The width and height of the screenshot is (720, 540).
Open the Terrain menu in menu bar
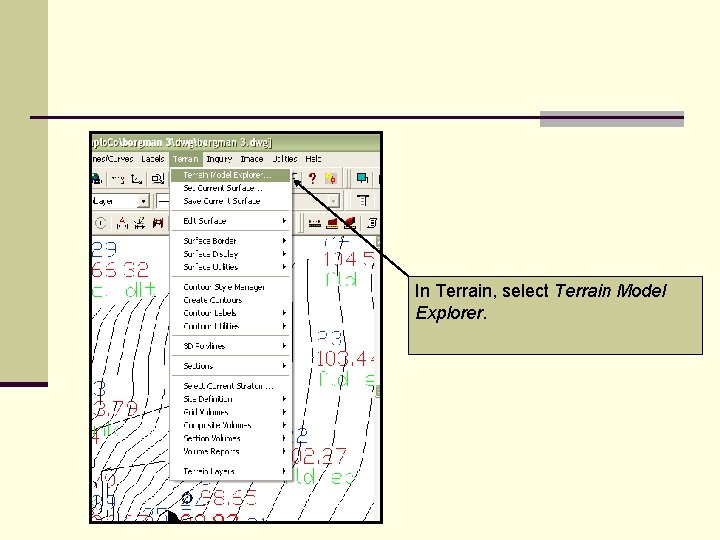click(186, 159)
